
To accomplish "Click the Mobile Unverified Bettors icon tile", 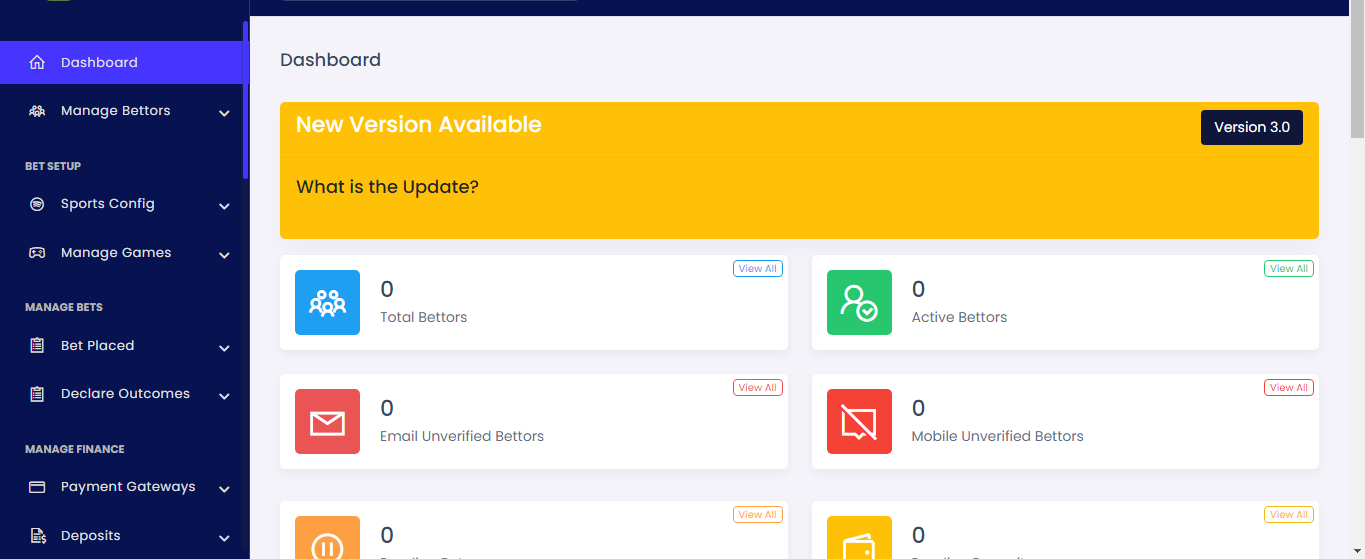I will (x=859, y=421).
